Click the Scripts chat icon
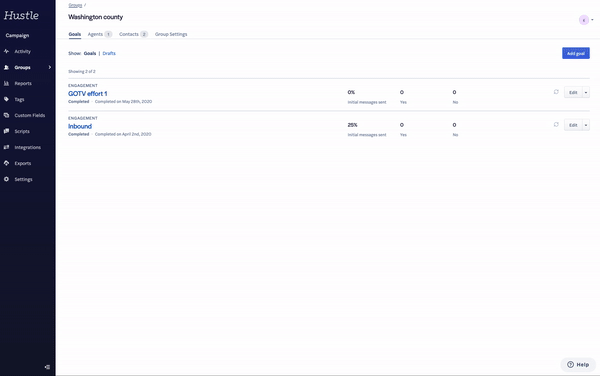 click(x=7, y=131)
